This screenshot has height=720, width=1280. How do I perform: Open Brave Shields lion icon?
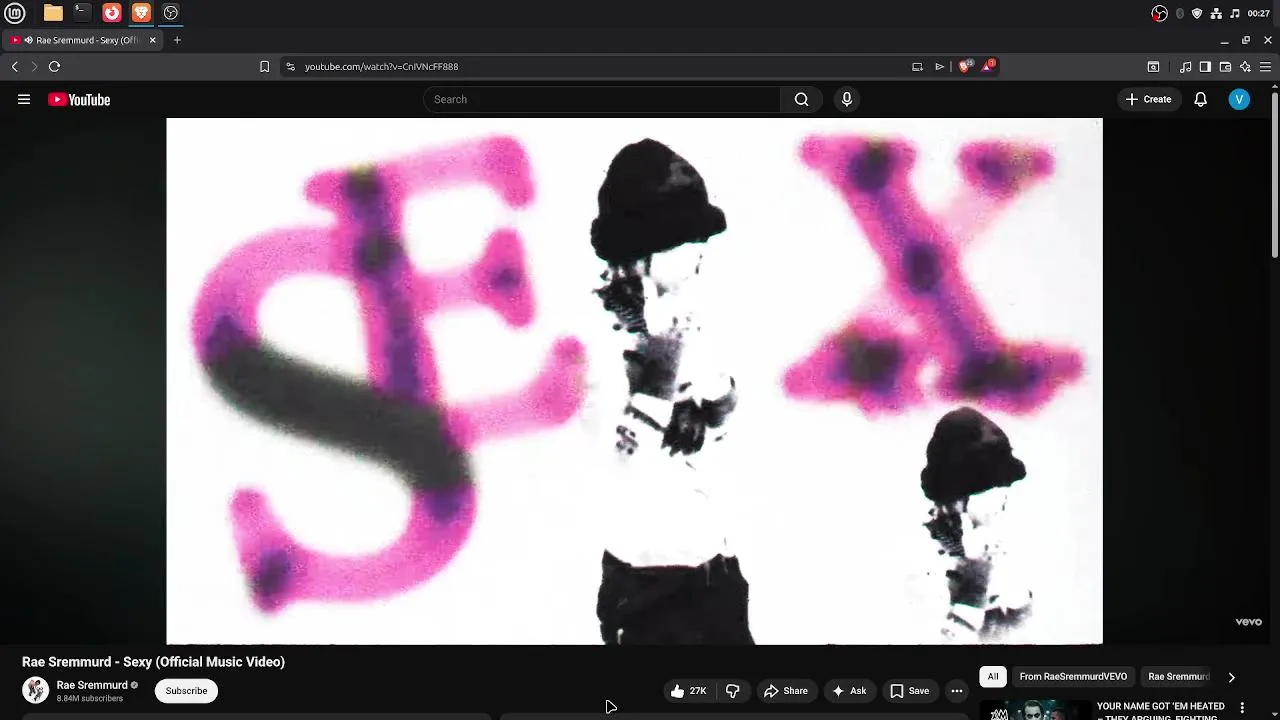965,66
